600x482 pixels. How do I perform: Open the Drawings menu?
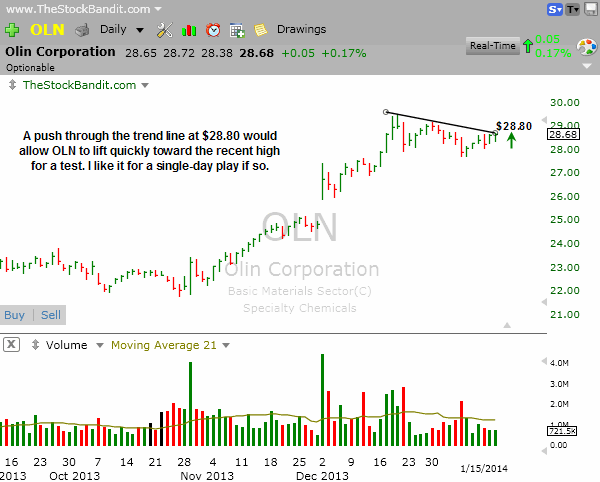pyautogui.click(x=302, y=29)
